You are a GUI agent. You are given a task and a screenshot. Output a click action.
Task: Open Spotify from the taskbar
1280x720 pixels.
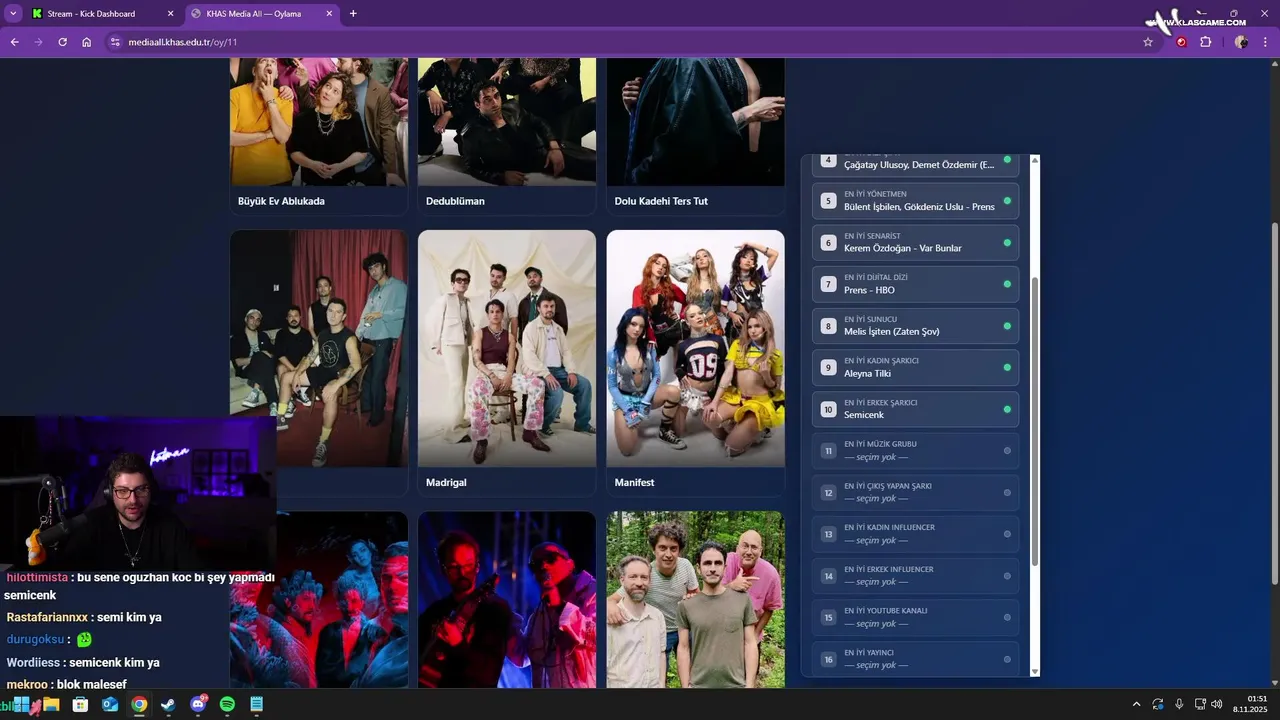coord(227,705)
